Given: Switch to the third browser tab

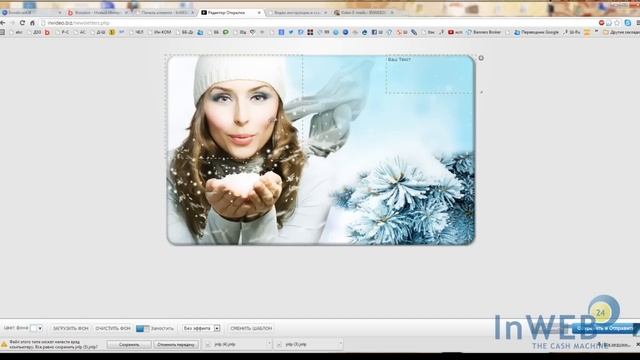Looking at the screenshot, I should coord(165,13).
